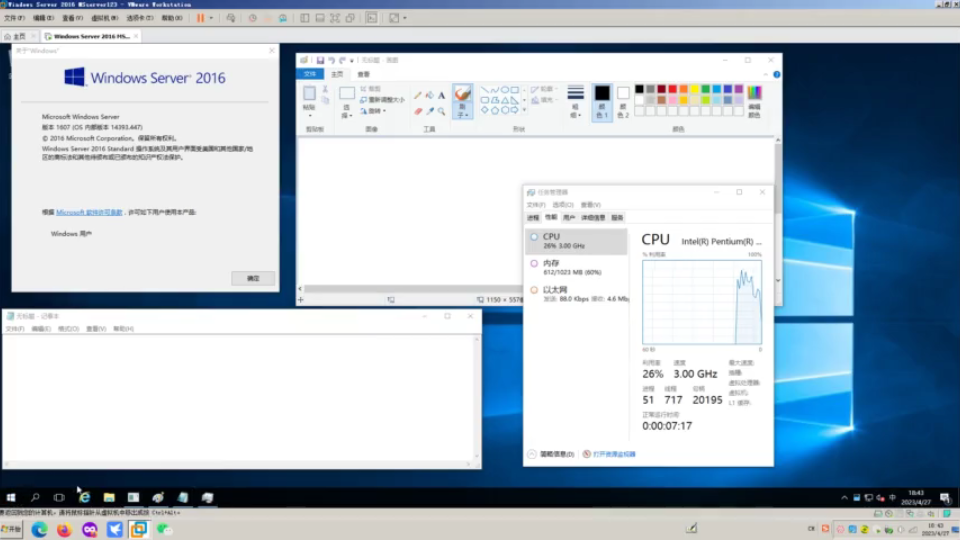Select the diamond shape in the shapes gallery
This screenshot has width=960, height=540.
click(484, 110)
